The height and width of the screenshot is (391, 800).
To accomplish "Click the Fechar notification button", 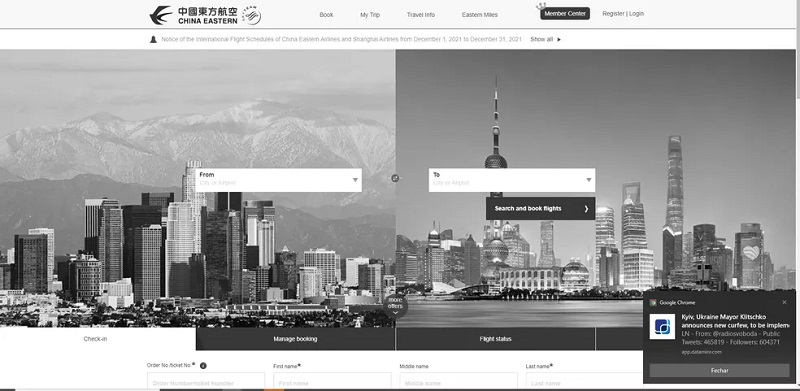I will point(719,371).
